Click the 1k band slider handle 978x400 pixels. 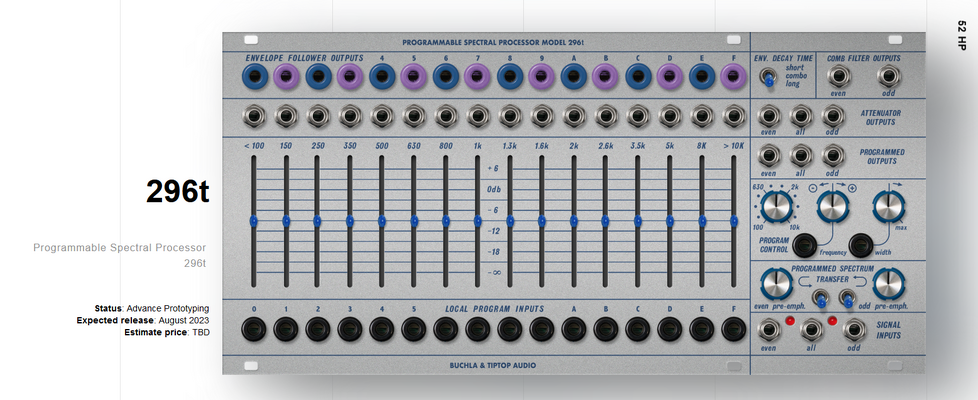click(477, 221)
